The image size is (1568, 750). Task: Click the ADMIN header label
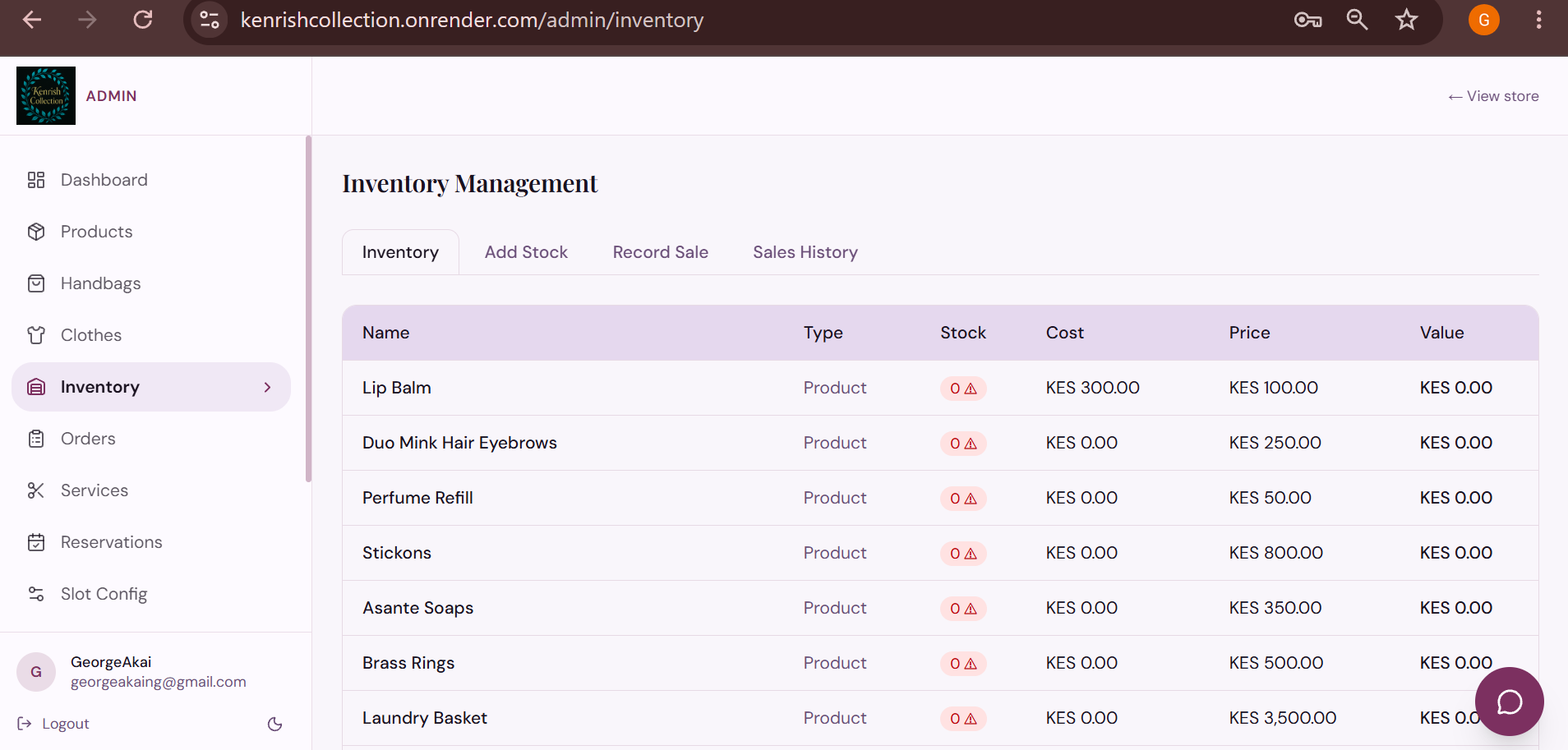(x=112, y=96)
